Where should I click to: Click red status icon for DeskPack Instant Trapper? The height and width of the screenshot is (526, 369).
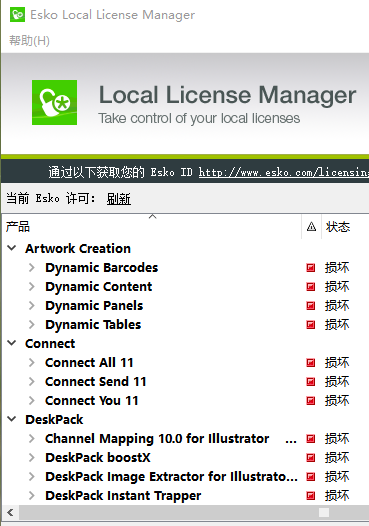[x=311, y=495]
